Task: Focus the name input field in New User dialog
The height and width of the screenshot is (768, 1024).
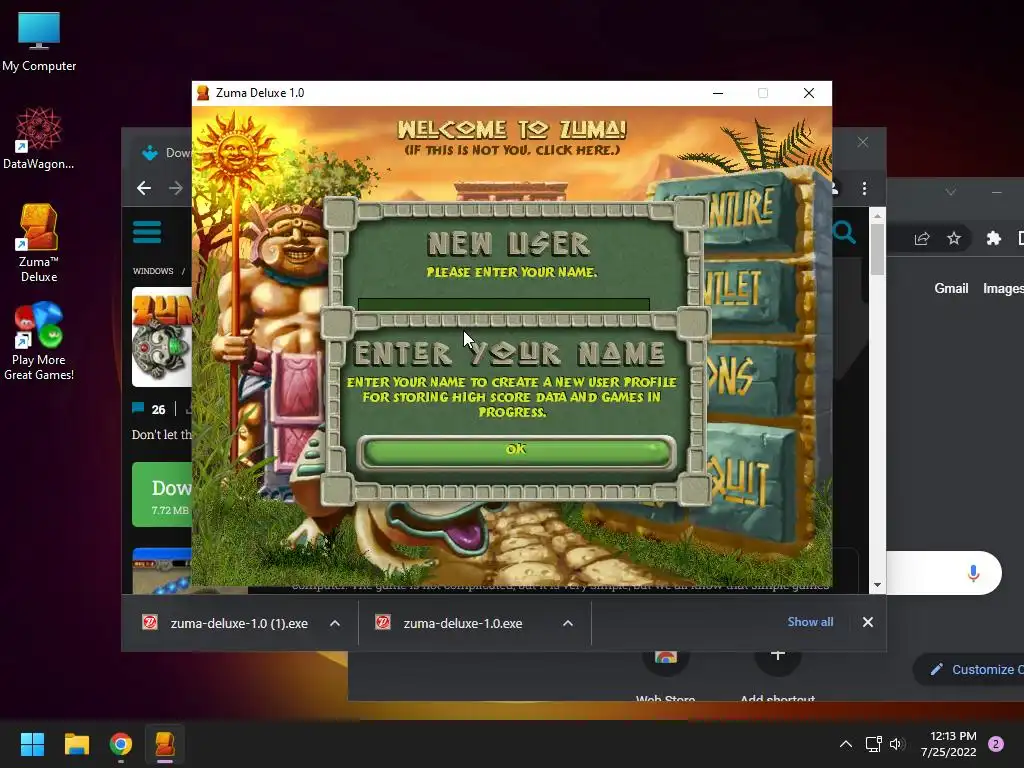Action: coord(504,304)
